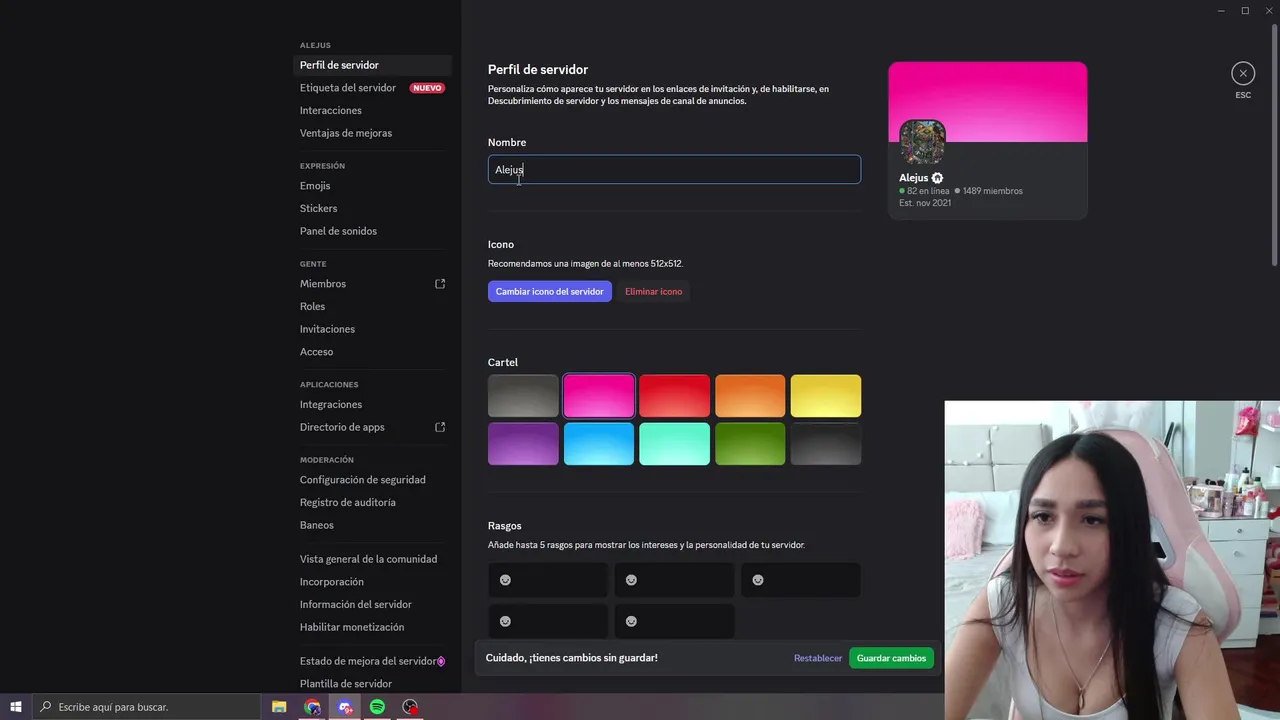1280x720 pixels.
Task: Select the red banner color
Action: (x=674, y=396)
